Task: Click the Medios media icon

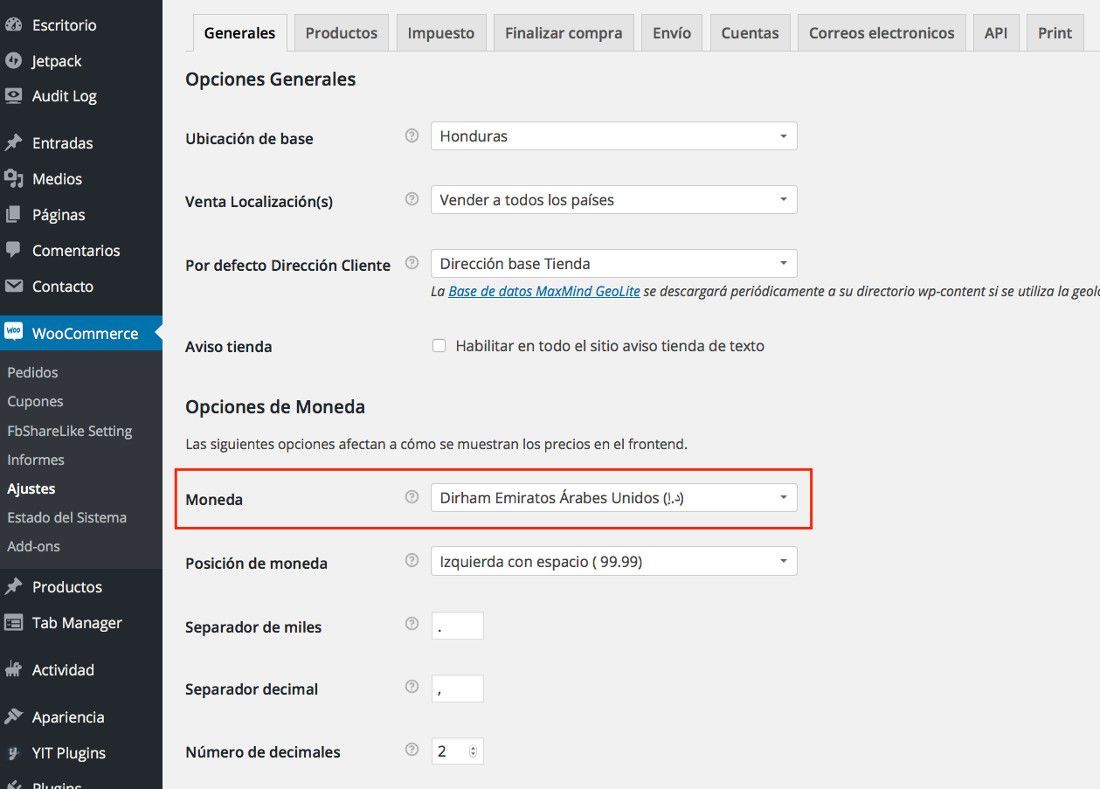Action: point(13,179)
